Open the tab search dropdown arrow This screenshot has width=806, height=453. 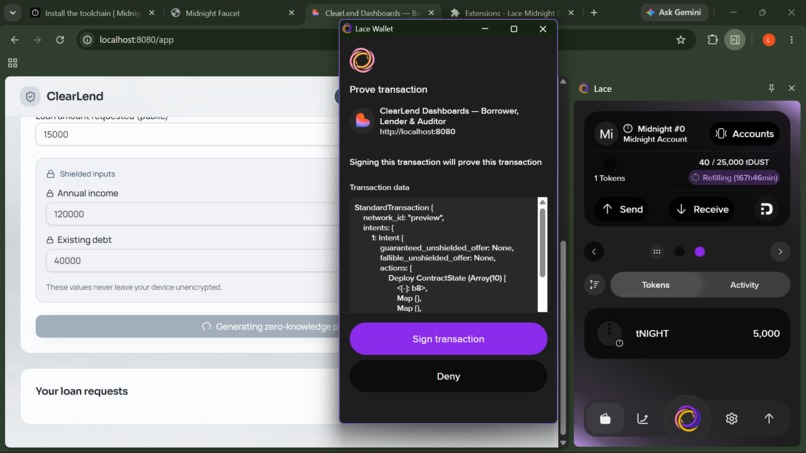(12, 13)
